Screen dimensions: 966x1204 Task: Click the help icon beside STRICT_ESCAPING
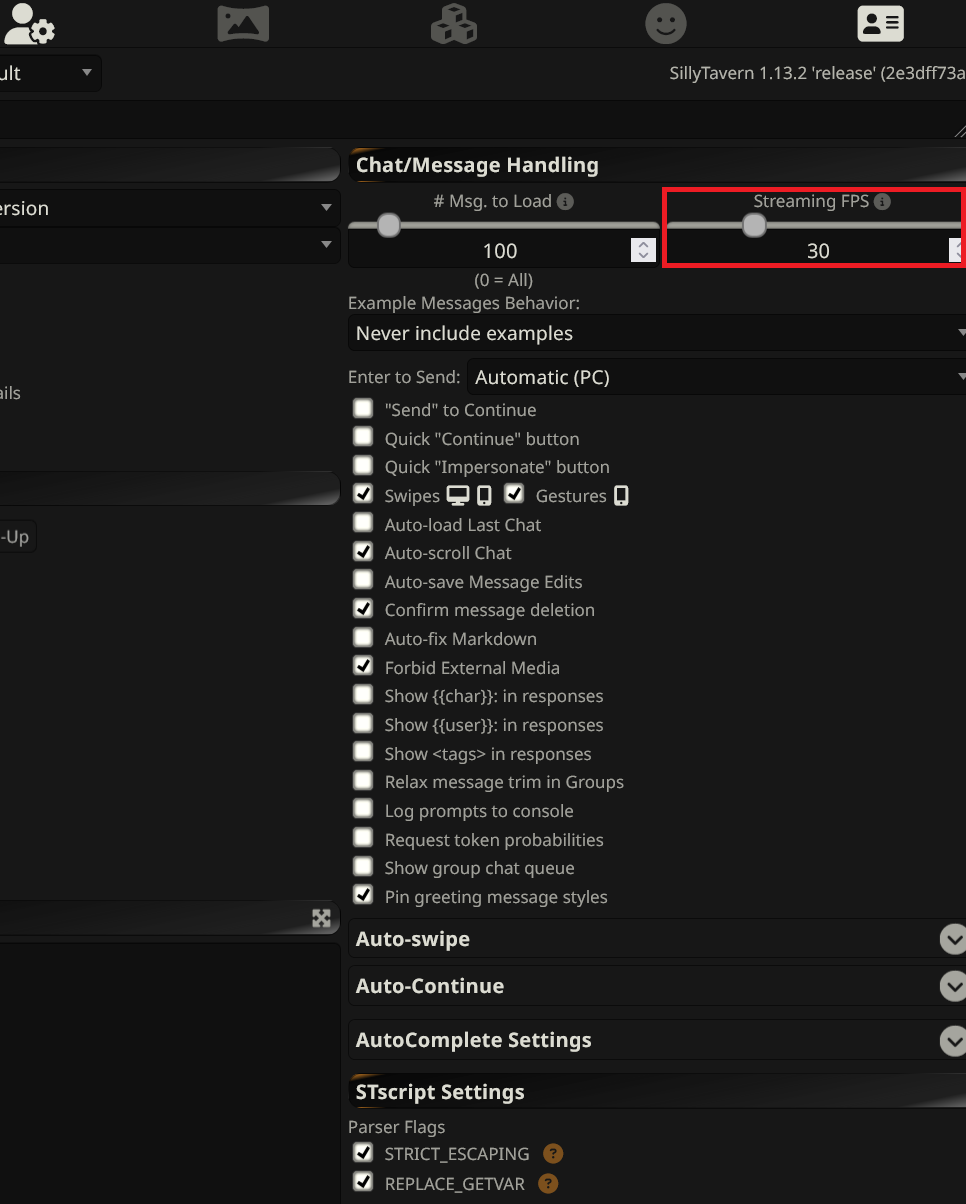pos(552,1154)
